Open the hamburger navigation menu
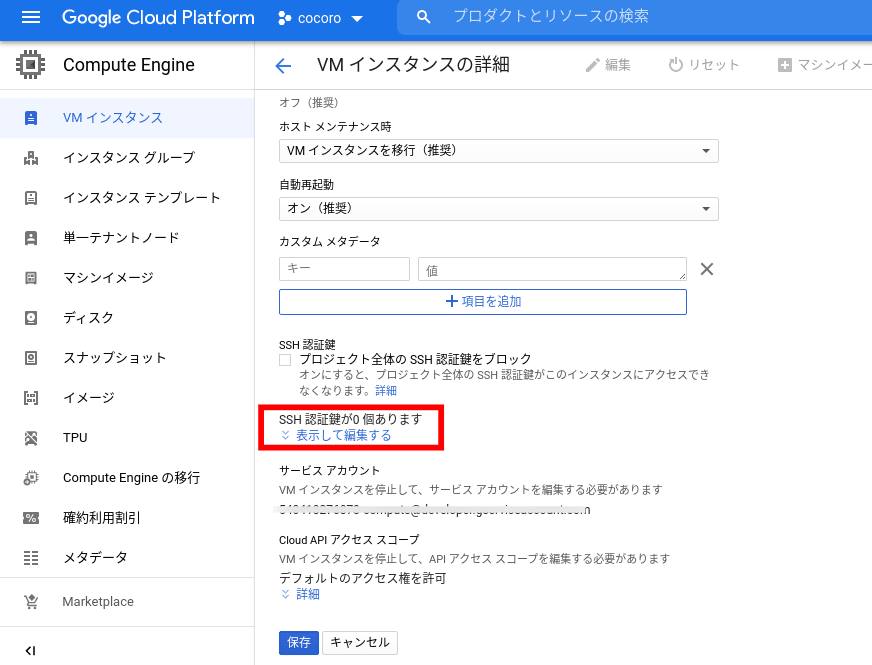This screenshot has height=665, width=872. pos(31,18)
